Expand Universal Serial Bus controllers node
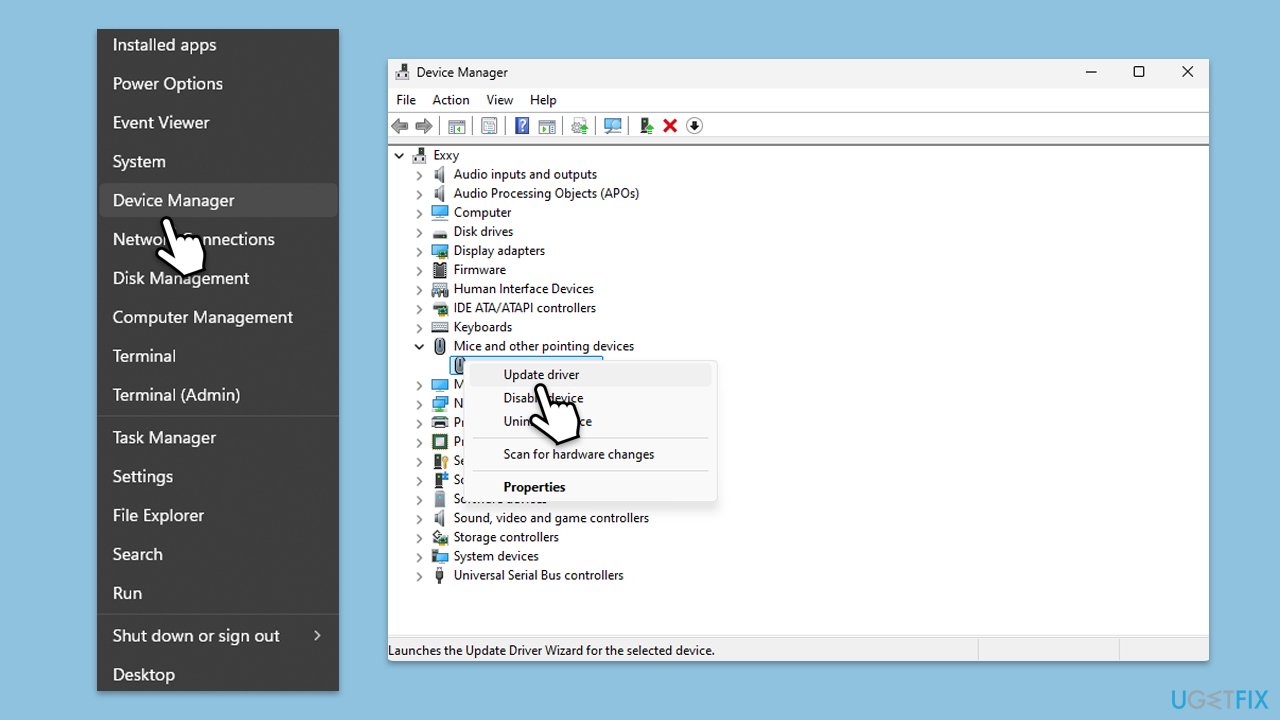Screen dimensions: 1280x720 [x=420, y=576]
